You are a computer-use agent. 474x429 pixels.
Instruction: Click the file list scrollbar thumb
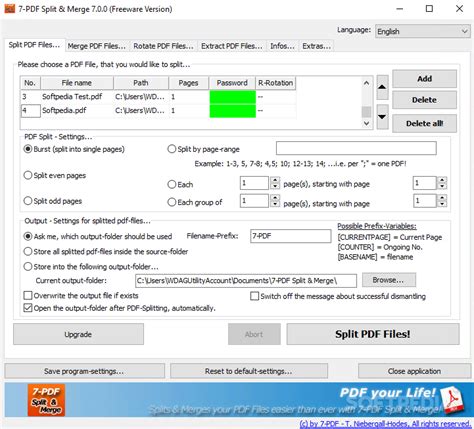pyautogui.click(x=366, y=112)
